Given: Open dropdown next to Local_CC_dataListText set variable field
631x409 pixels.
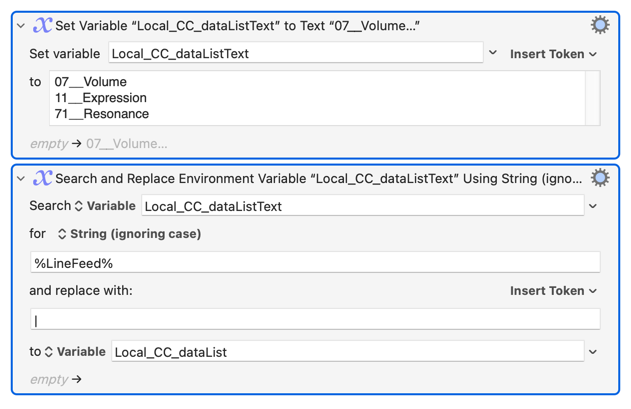Looking at the screenshot, I should coord(493,53).
